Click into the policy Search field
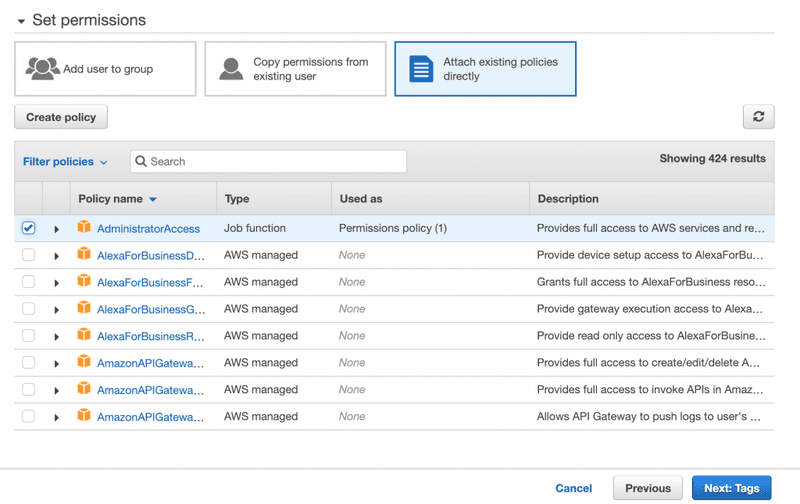Viewport: 800px width, 504px height. tap(268, 161)
